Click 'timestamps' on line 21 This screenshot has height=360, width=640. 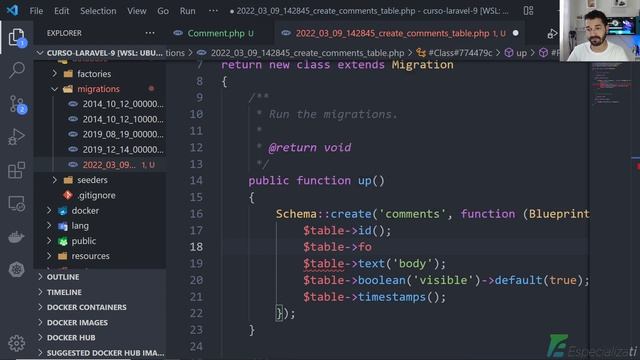click(x=391, y=297)
